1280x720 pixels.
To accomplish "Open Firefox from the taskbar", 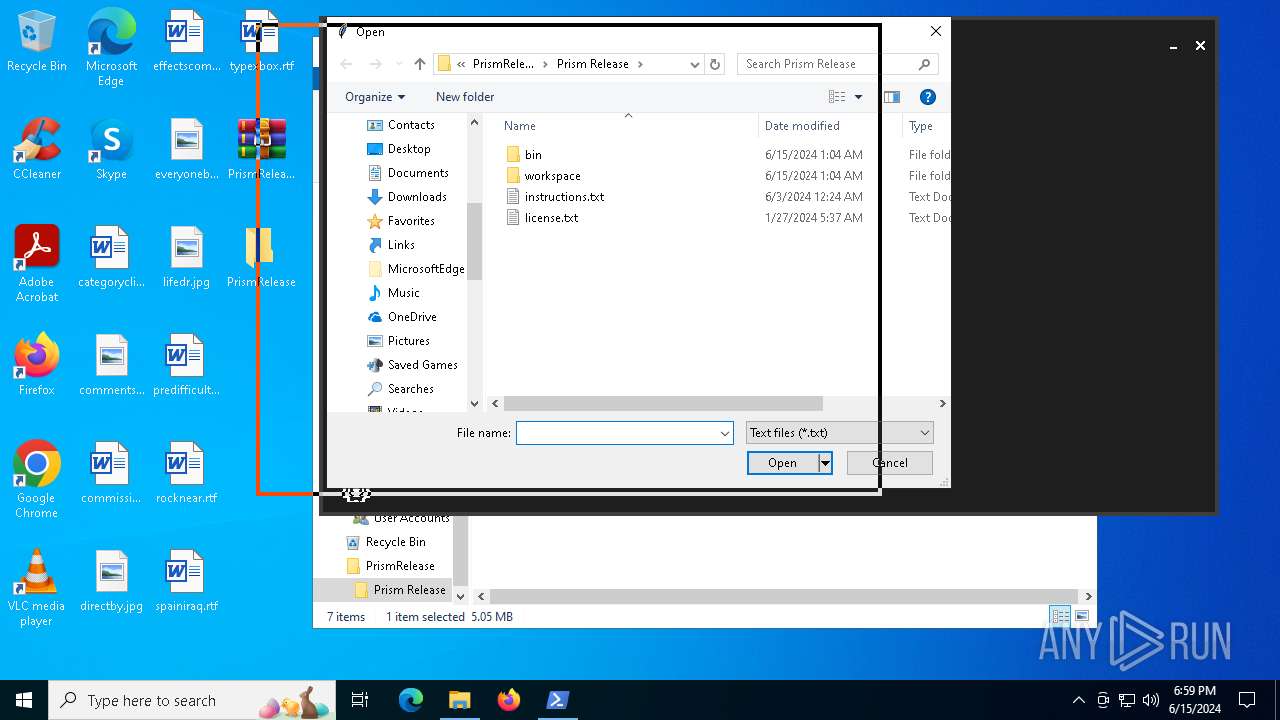I will tap(509, 700).
